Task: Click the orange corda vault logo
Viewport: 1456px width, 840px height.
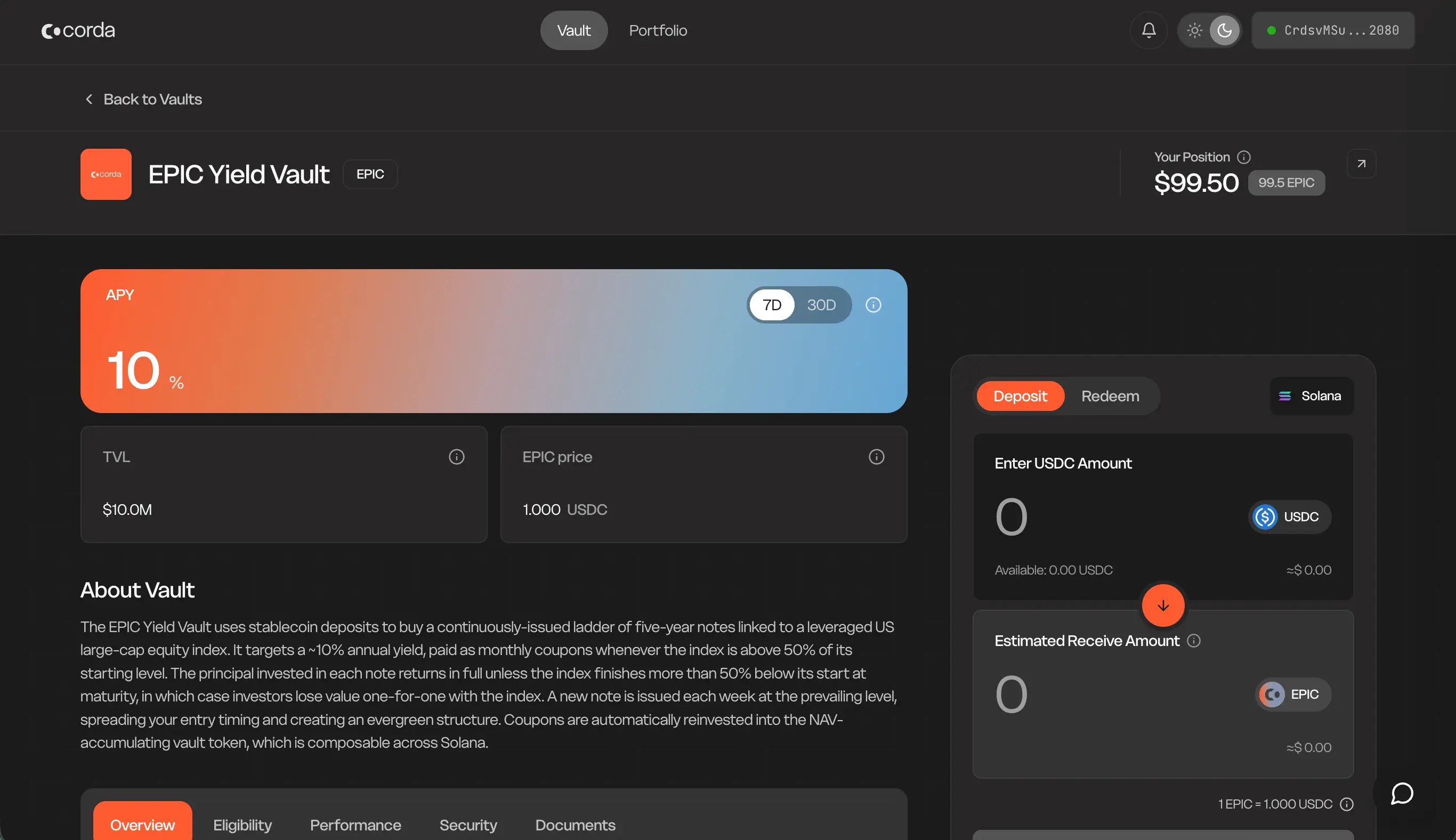Action: tap(106, 174)
